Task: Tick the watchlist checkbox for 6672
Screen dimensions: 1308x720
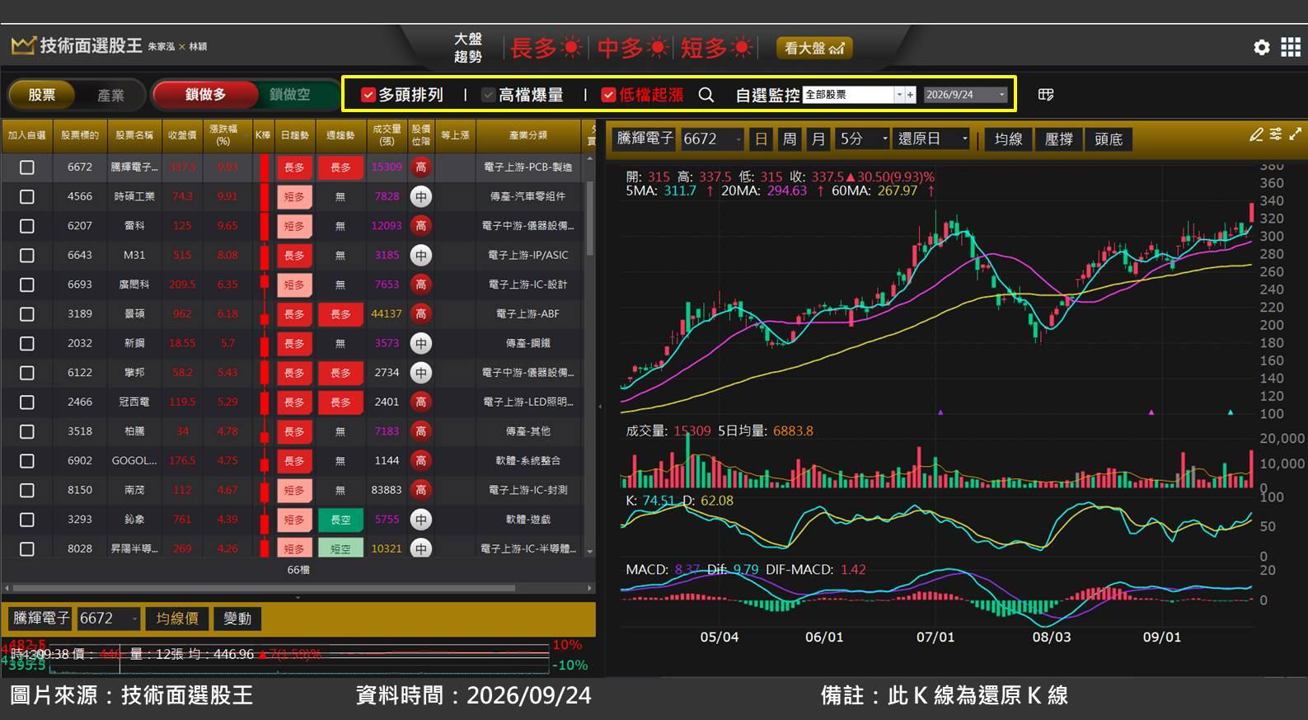Action: tap(27, 167)
